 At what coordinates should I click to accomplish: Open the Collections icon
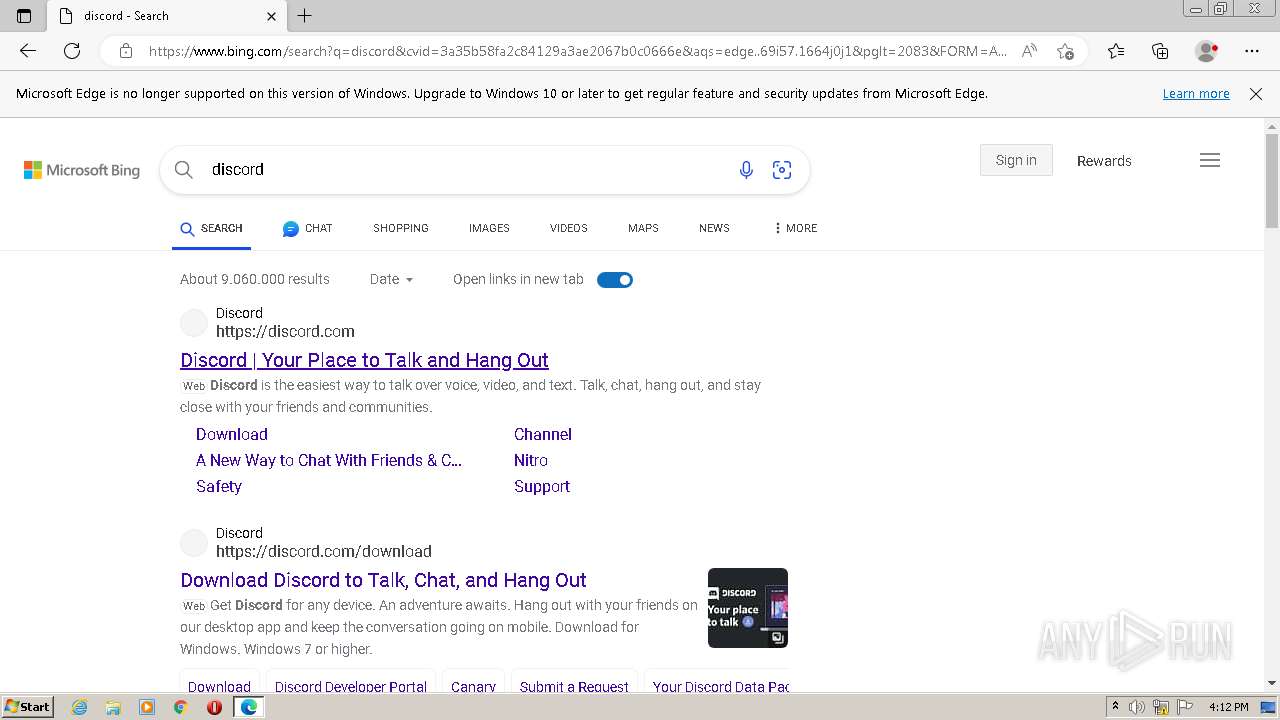(1160, 51)
